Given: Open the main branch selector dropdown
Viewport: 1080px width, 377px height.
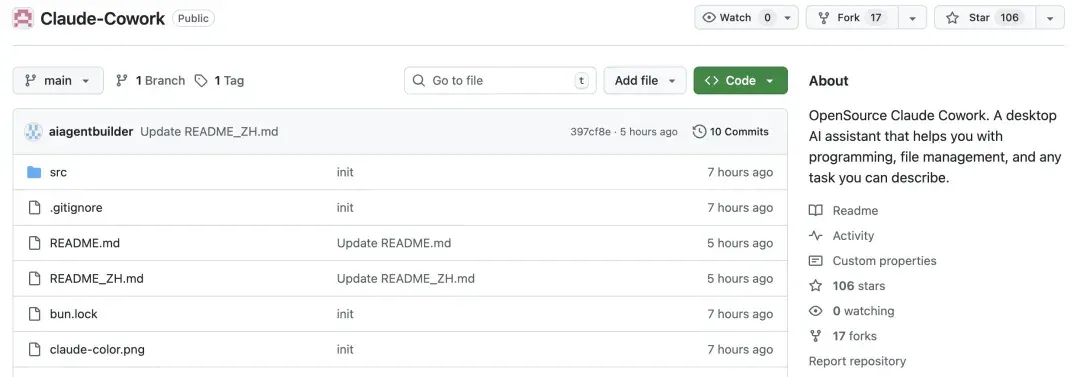Looking at the screenshot, I should coord(58,81).
